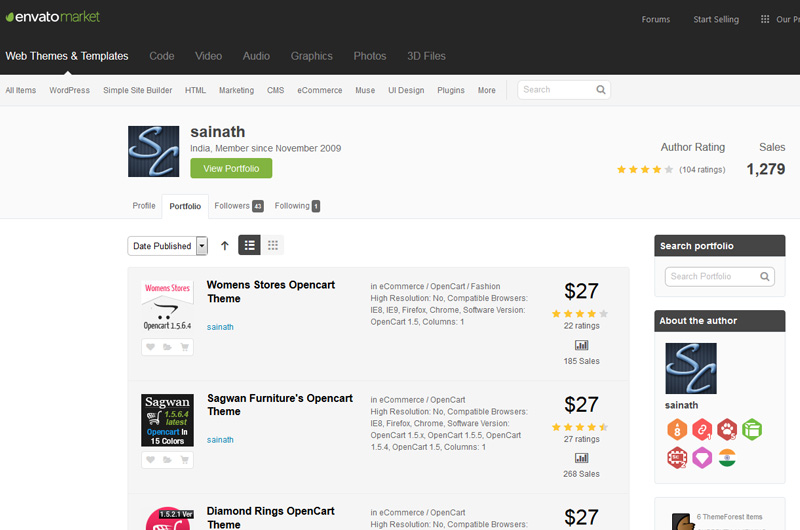Go to the Code marketplace
The width and height of the screenshot is (800, 530).
coord(162,56)
